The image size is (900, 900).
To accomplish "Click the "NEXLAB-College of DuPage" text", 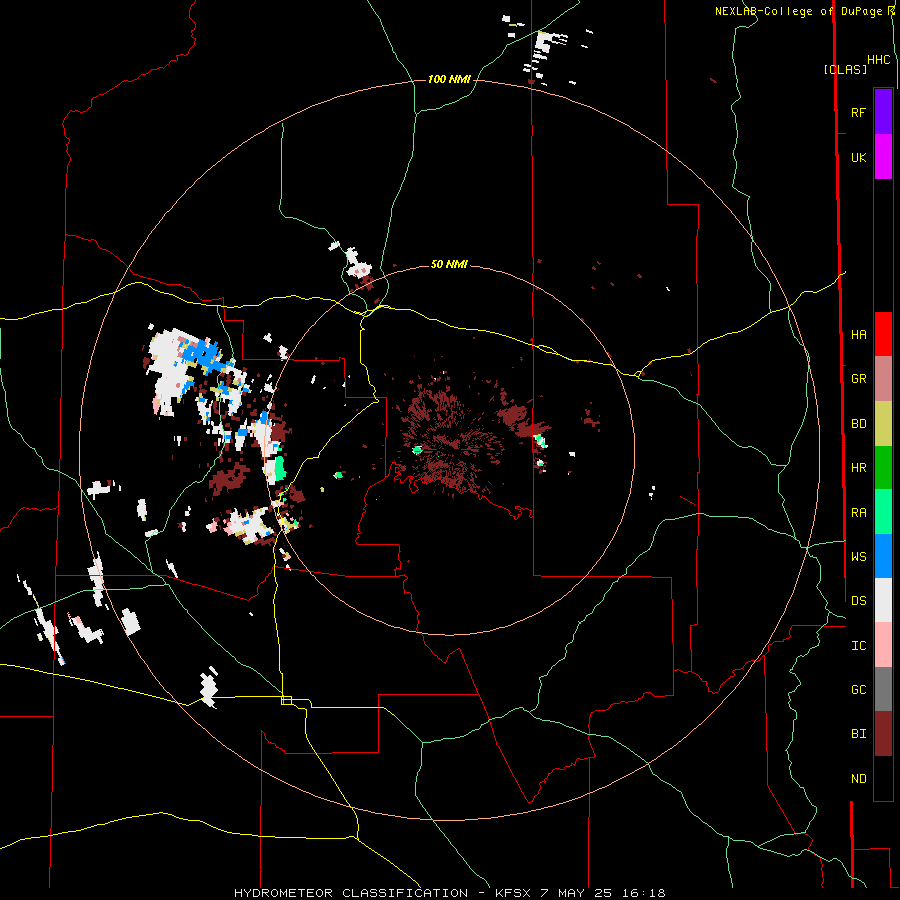I will (x=798, y=11).
